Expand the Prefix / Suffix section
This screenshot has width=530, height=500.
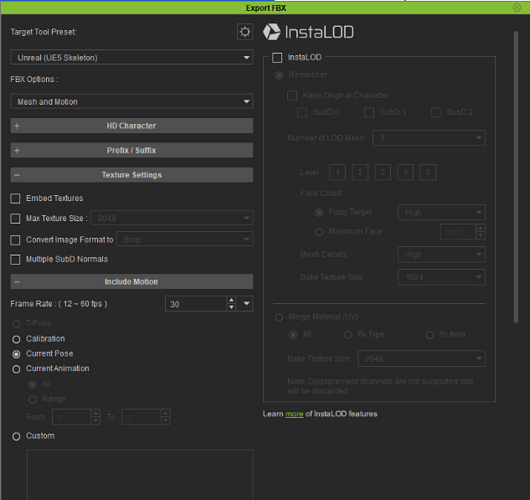click(x=131, y=150)
